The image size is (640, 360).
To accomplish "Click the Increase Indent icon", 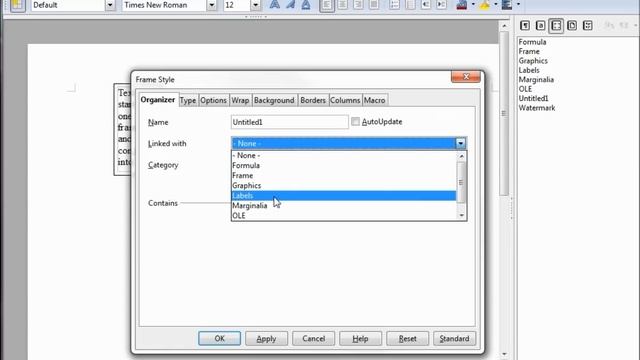I will point(441,5).
